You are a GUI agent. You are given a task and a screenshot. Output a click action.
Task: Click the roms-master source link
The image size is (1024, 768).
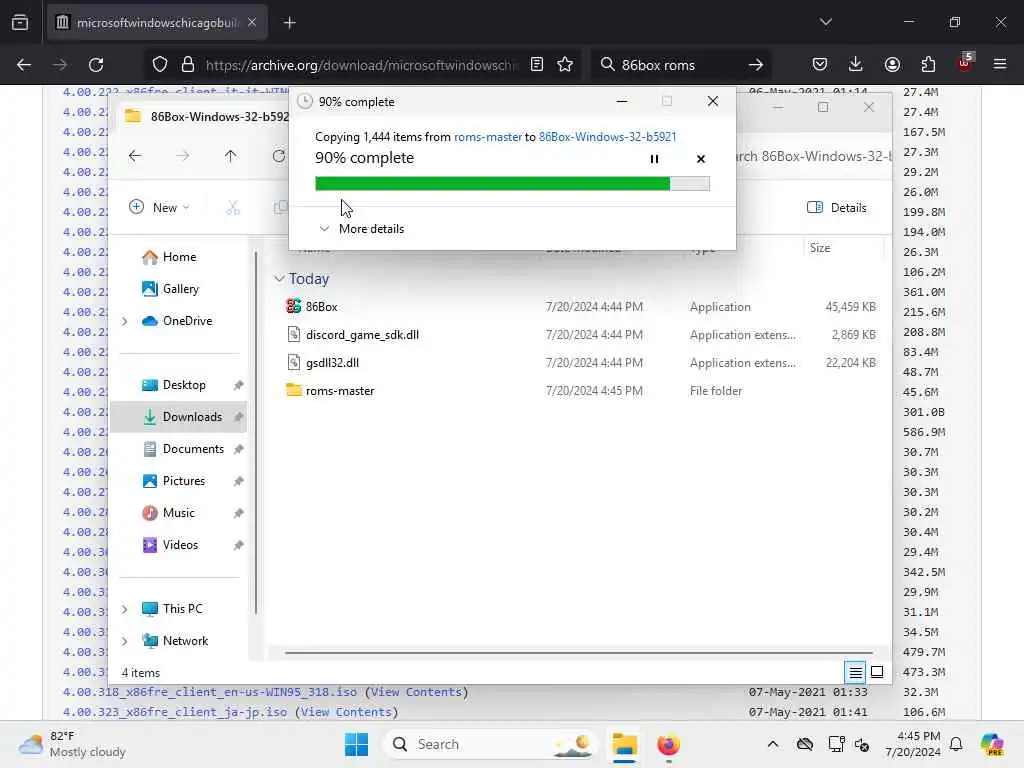click(488, 136)
